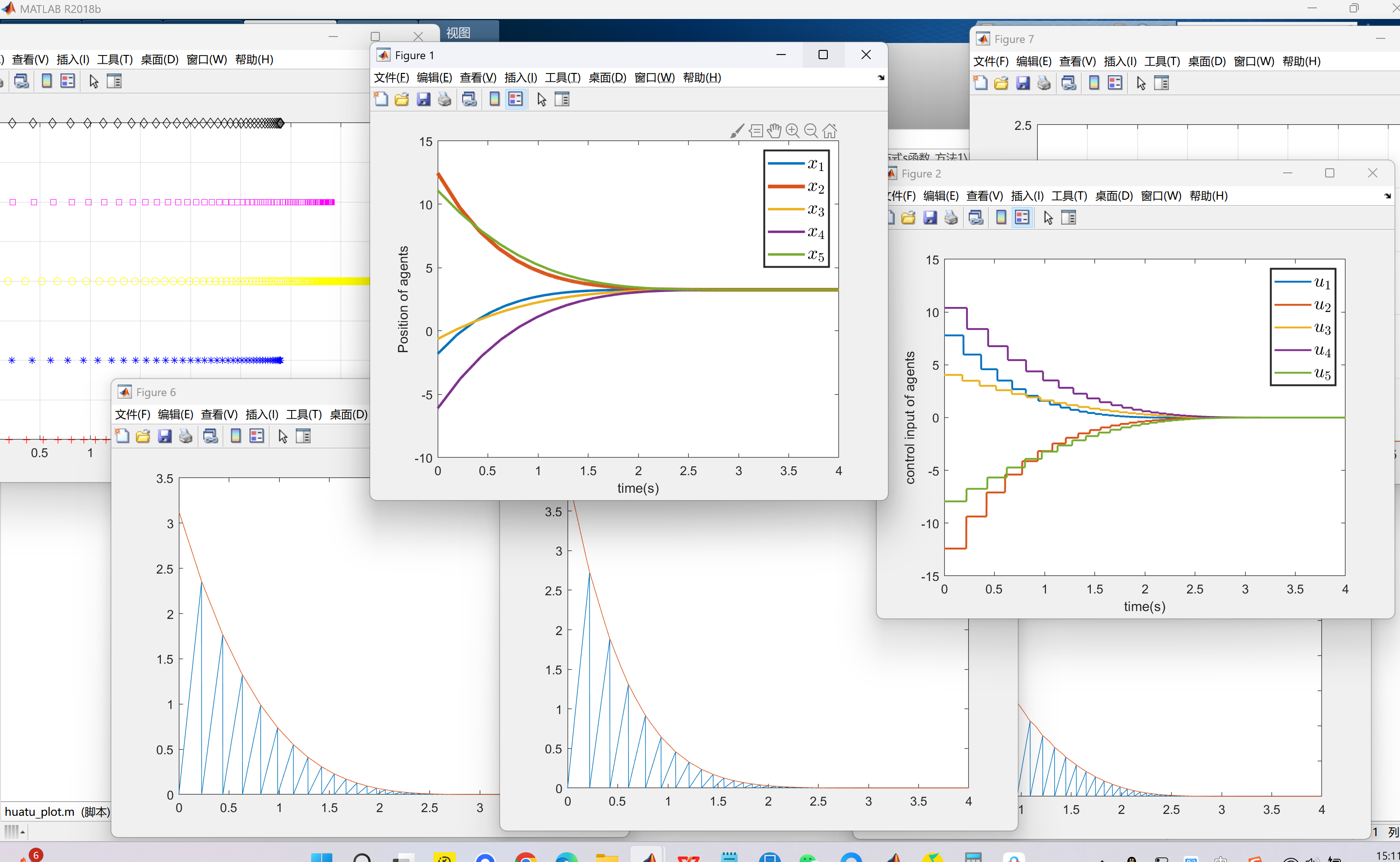Screen dimensions: 1400x862
Task: Toggle Insert Colorbar in Figure 1 toolbar
Action: click(x=494, y=99)
